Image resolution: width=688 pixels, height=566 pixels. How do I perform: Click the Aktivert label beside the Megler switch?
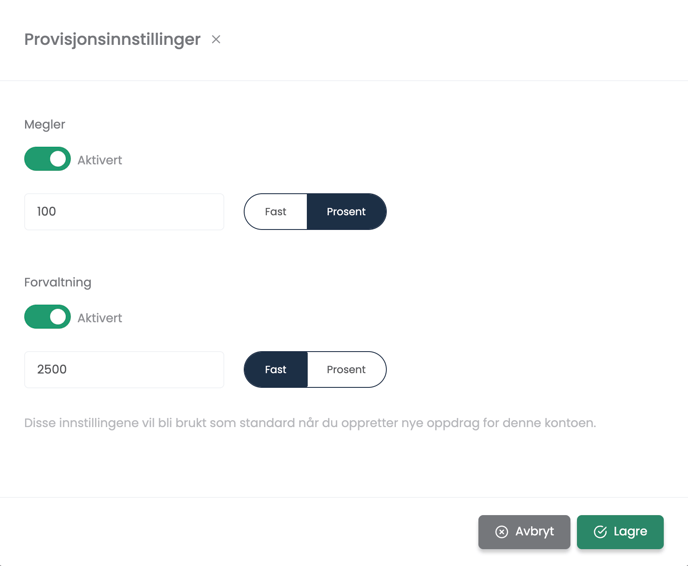(100, 160)
